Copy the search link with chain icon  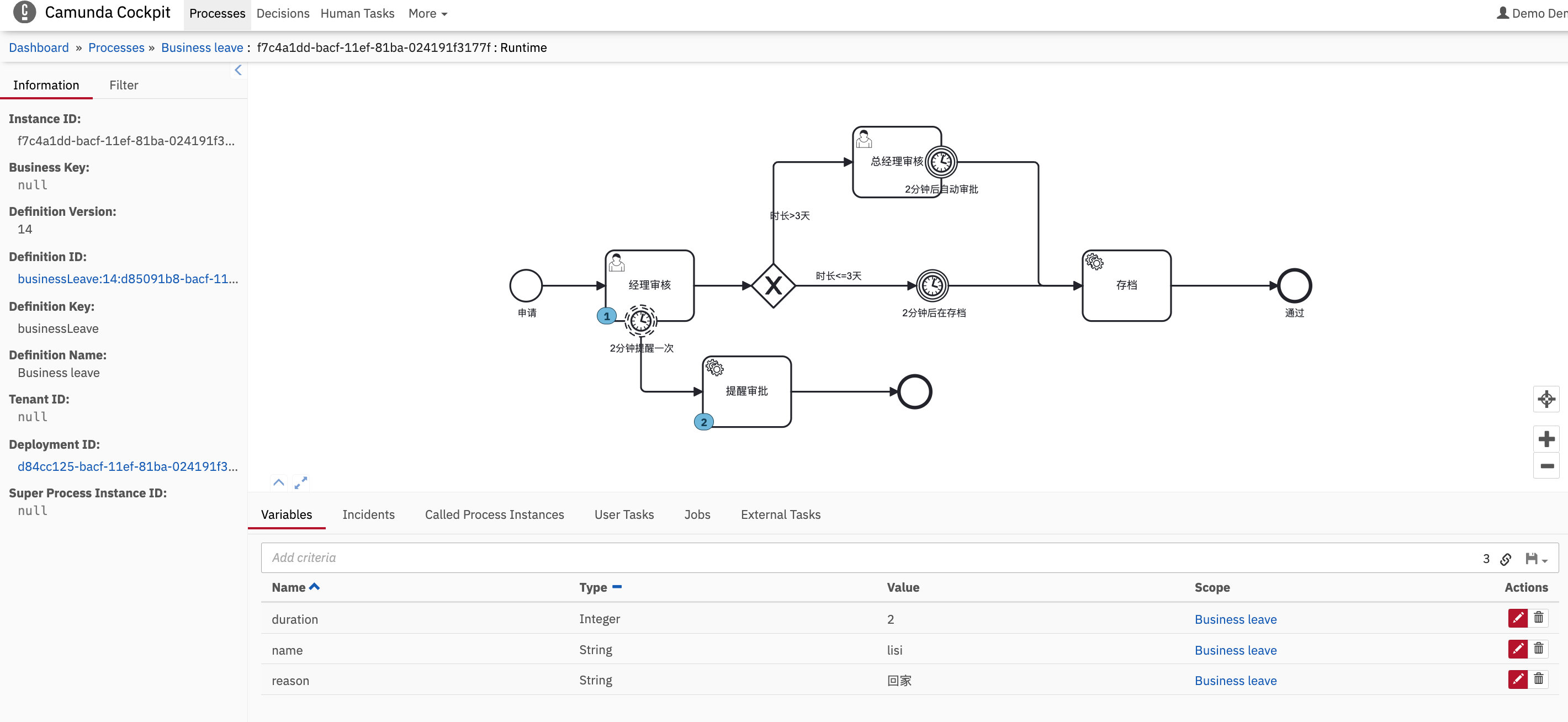[x=1506, y=559]
